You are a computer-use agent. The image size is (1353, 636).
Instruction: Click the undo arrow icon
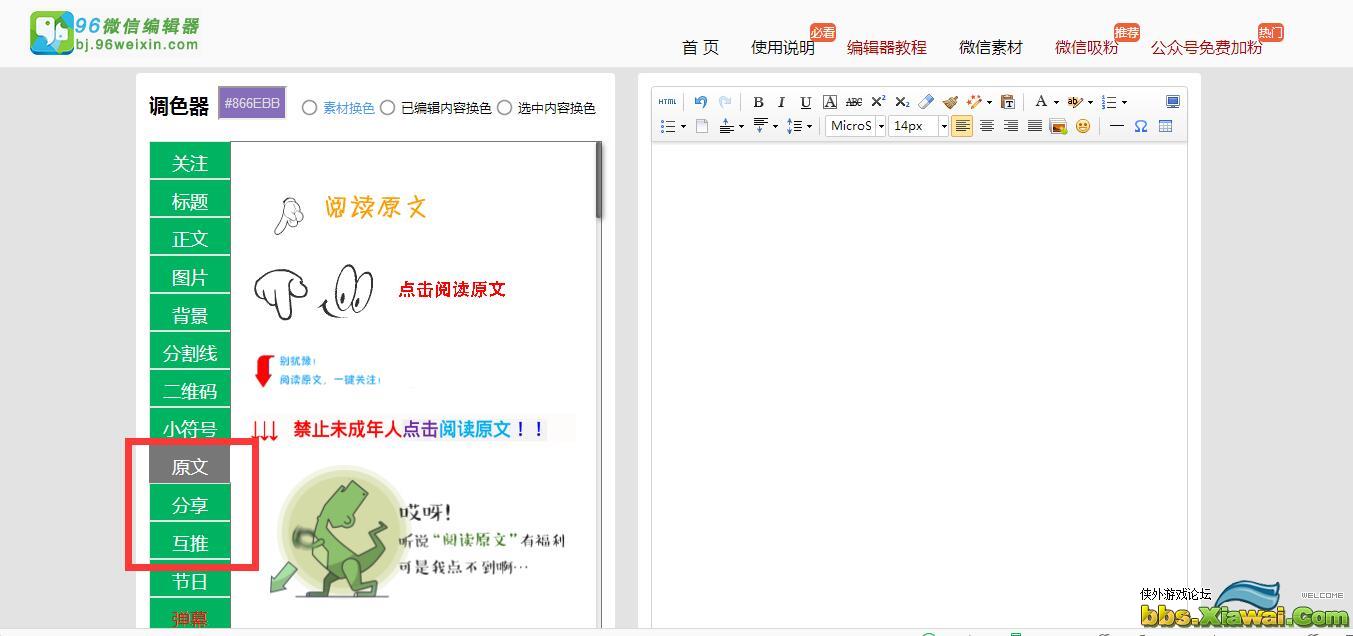pos(701,102)
